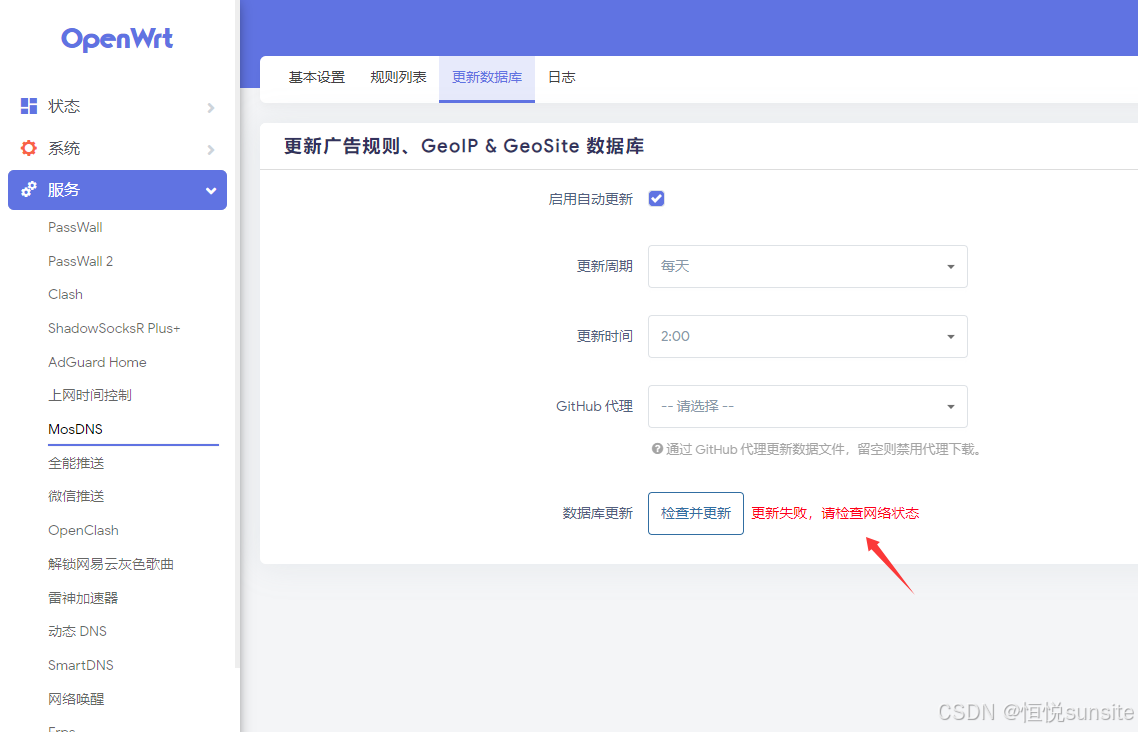Click the status grid icon

point(29,106)
